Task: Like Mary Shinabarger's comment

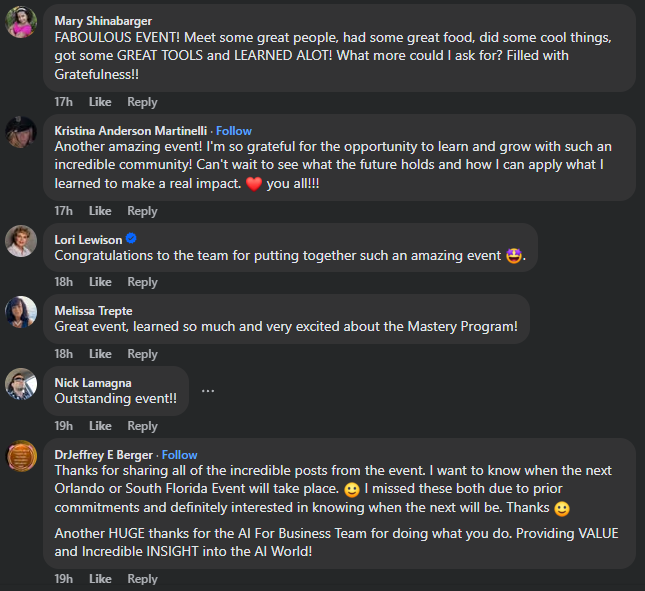Action: [100, 102]
